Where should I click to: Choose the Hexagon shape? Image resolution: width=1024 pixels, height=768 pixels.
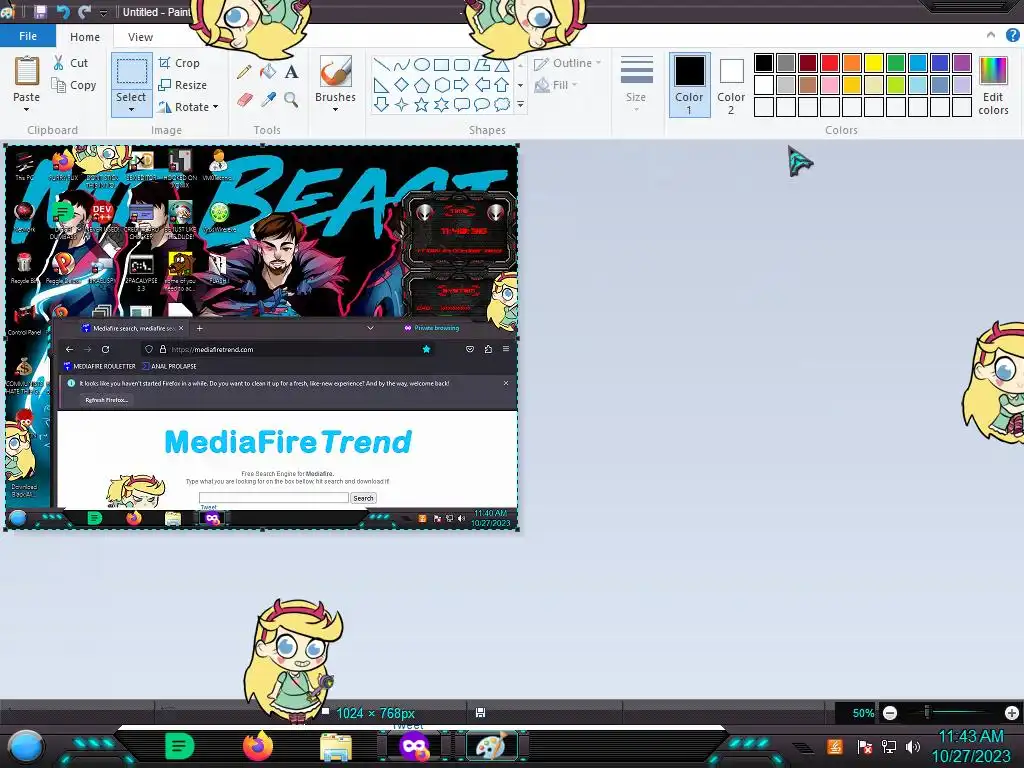pos(441,84)
